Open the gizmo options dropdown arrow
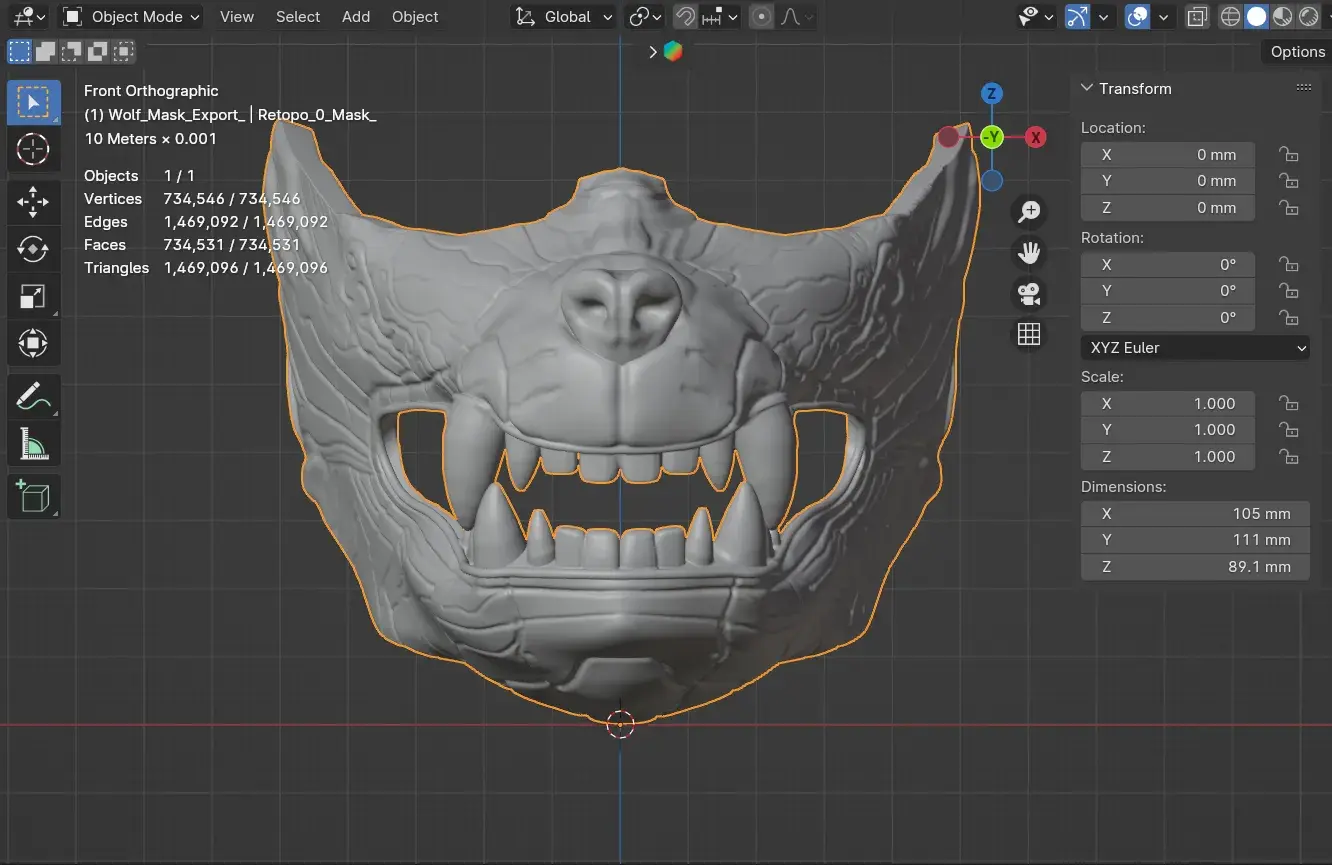 [x=1103, y=17]
